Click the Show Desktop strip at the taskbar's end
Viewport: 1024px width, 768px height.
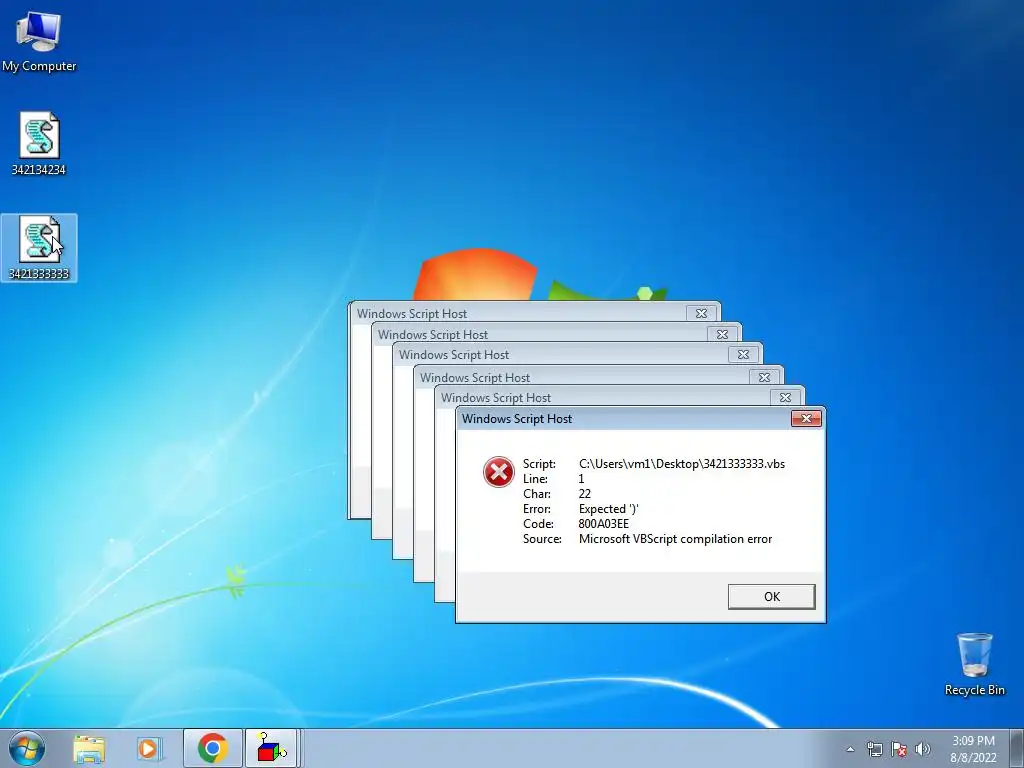[x=1017, y=748]
